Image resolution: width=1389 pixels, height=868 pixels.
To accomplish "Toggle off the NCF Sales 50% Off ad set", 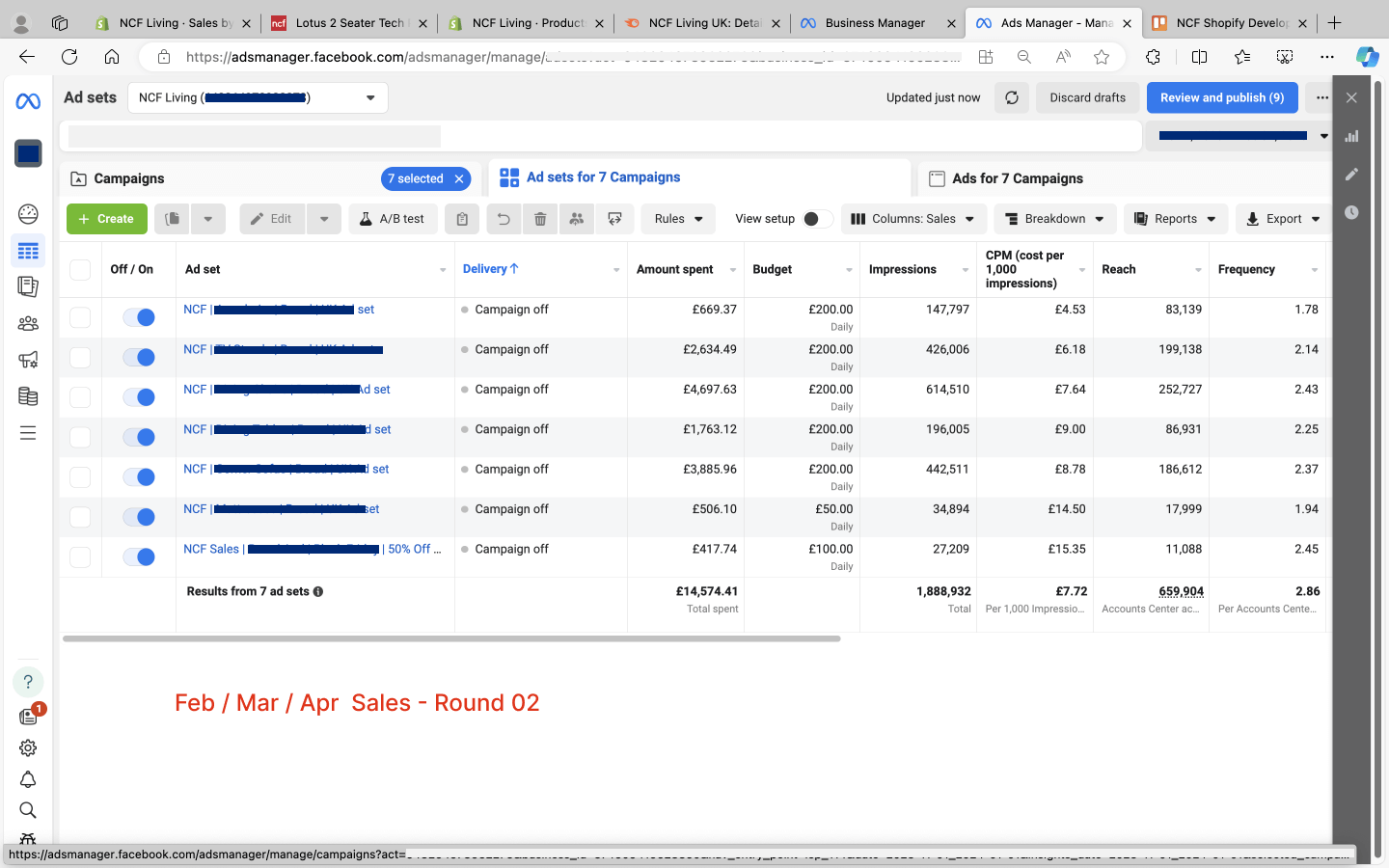I will point(139,556).
